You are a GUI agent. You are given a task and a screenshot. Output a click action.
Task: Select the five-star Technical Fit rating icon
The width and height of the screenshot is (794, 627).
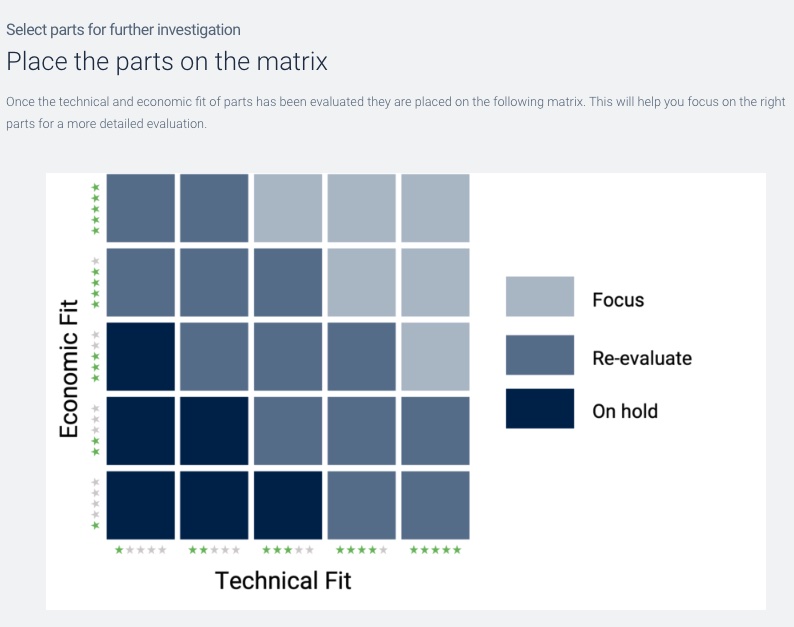(435, 550)
